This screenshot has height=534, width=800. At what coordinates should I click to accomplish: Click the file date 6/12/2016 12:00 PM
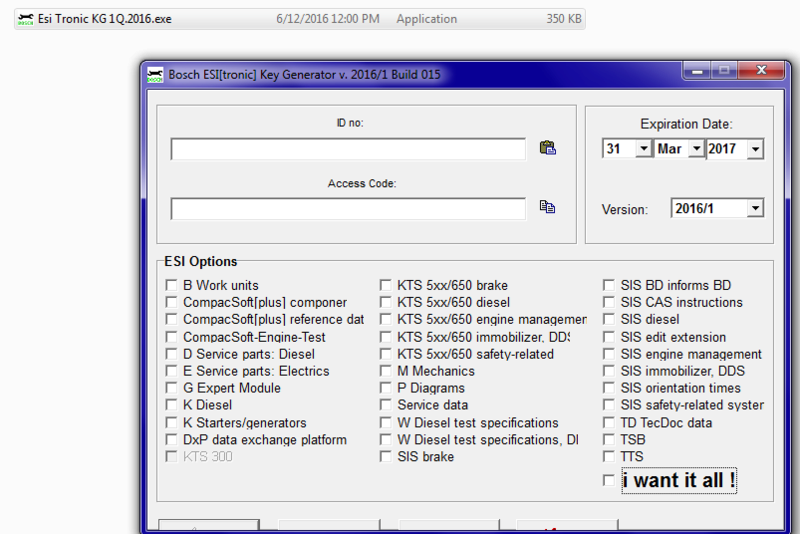[328, 19]
